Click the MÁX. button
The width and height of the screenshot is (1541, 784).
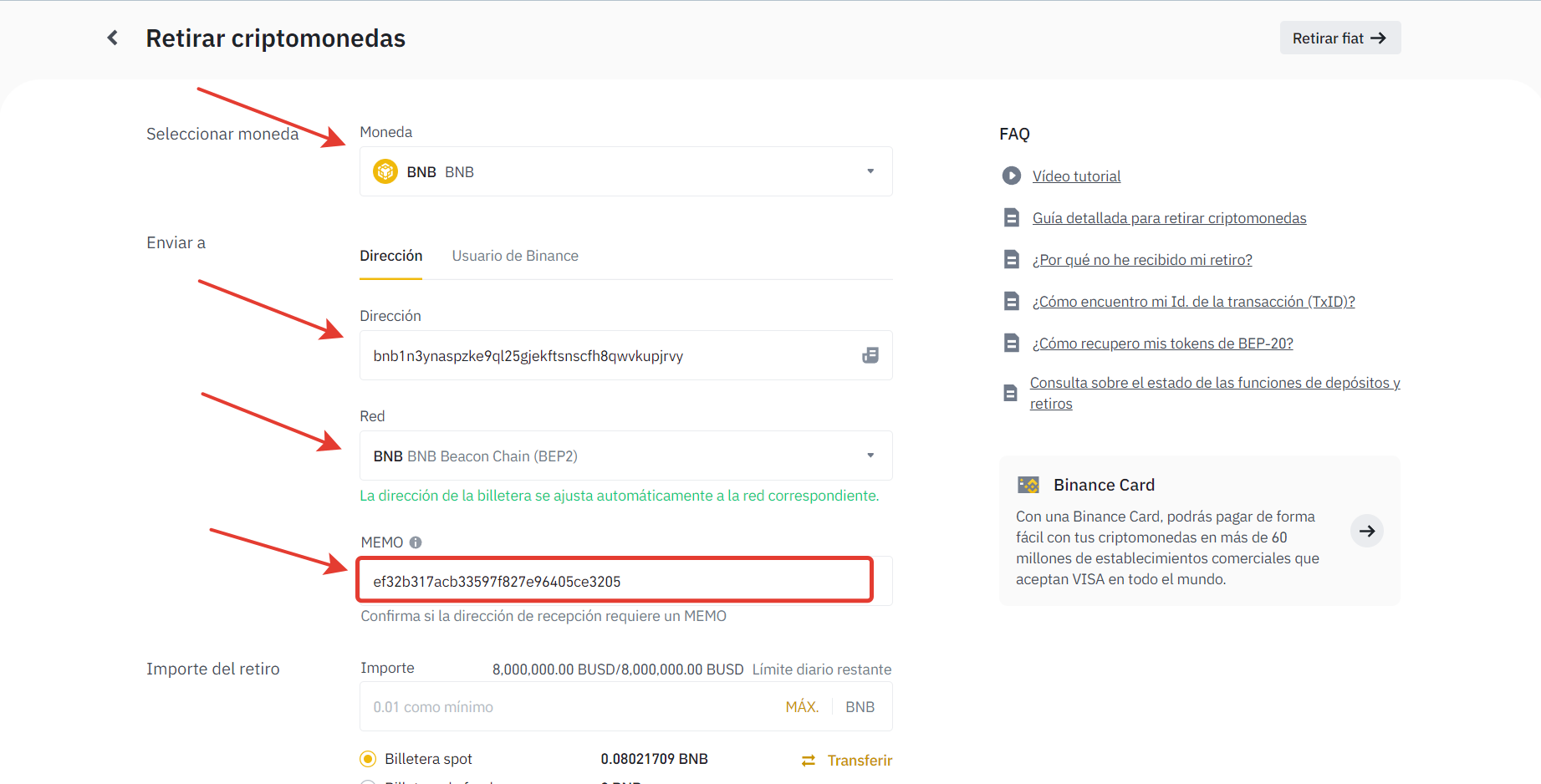(801, 707)
